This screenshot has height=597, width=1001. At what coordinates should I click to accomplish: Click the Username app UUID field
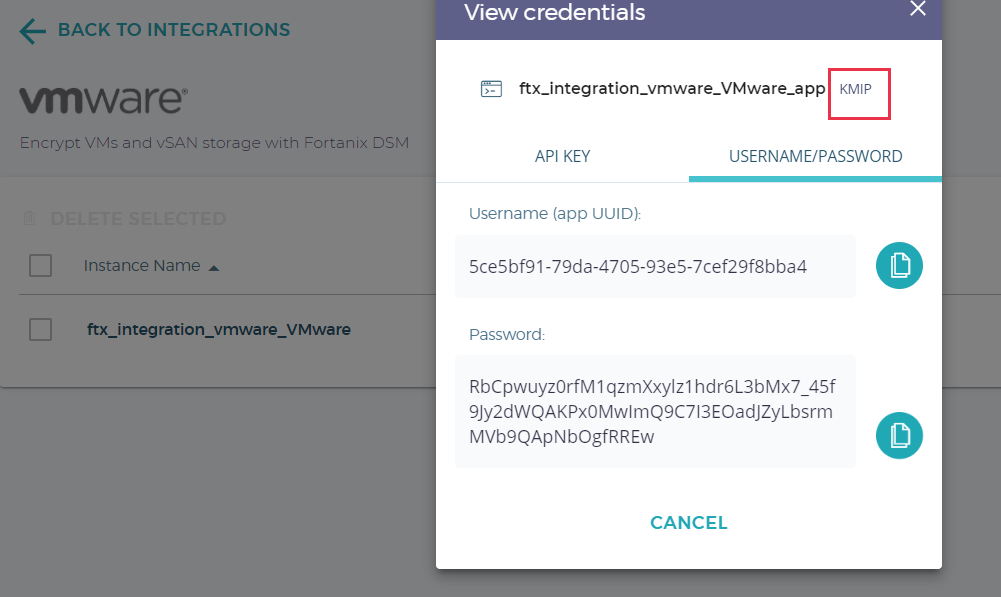pos(655,267)
